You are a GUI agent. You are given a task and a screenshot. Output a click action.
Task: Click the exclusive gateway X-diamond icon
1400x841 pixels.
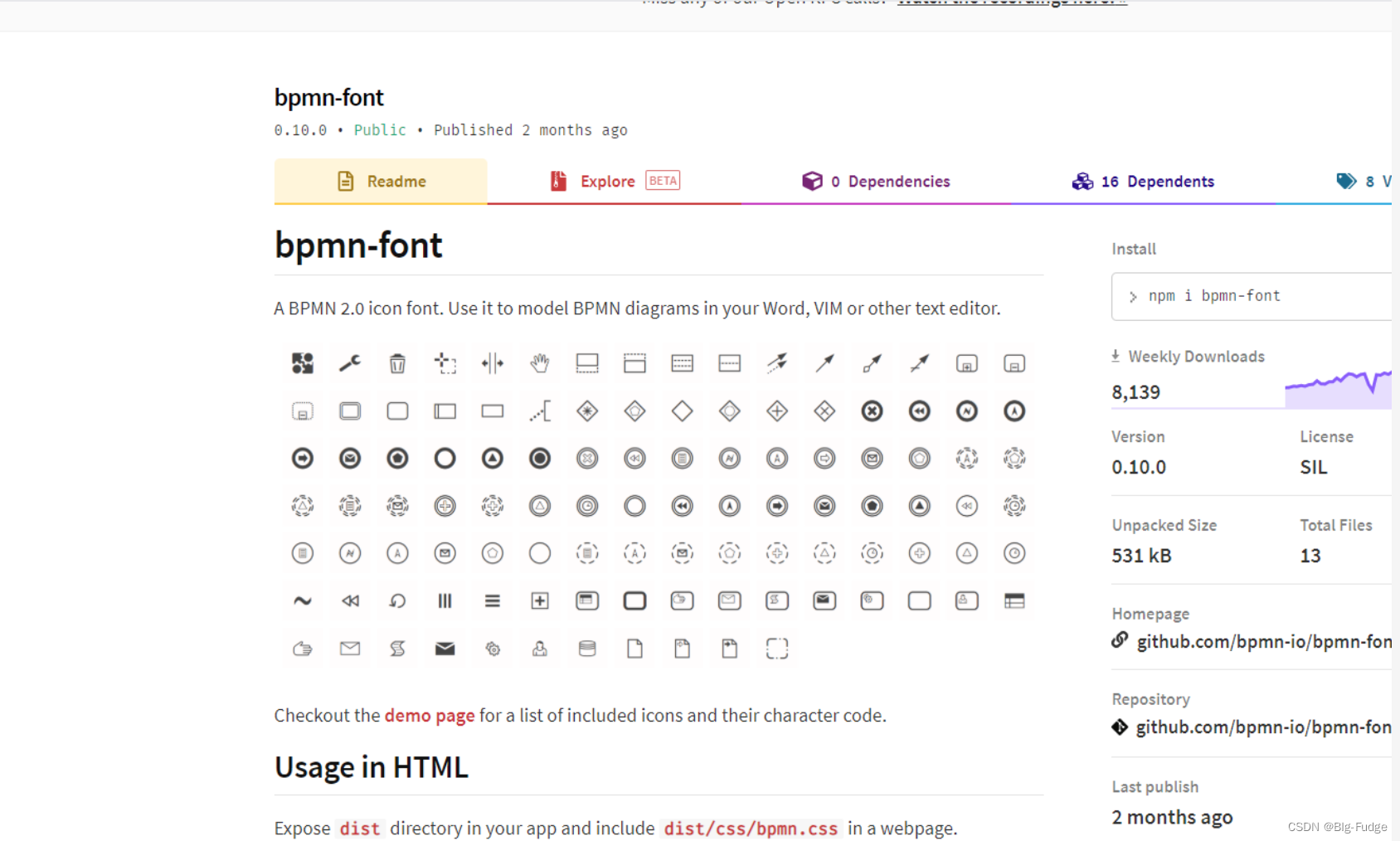824,411
